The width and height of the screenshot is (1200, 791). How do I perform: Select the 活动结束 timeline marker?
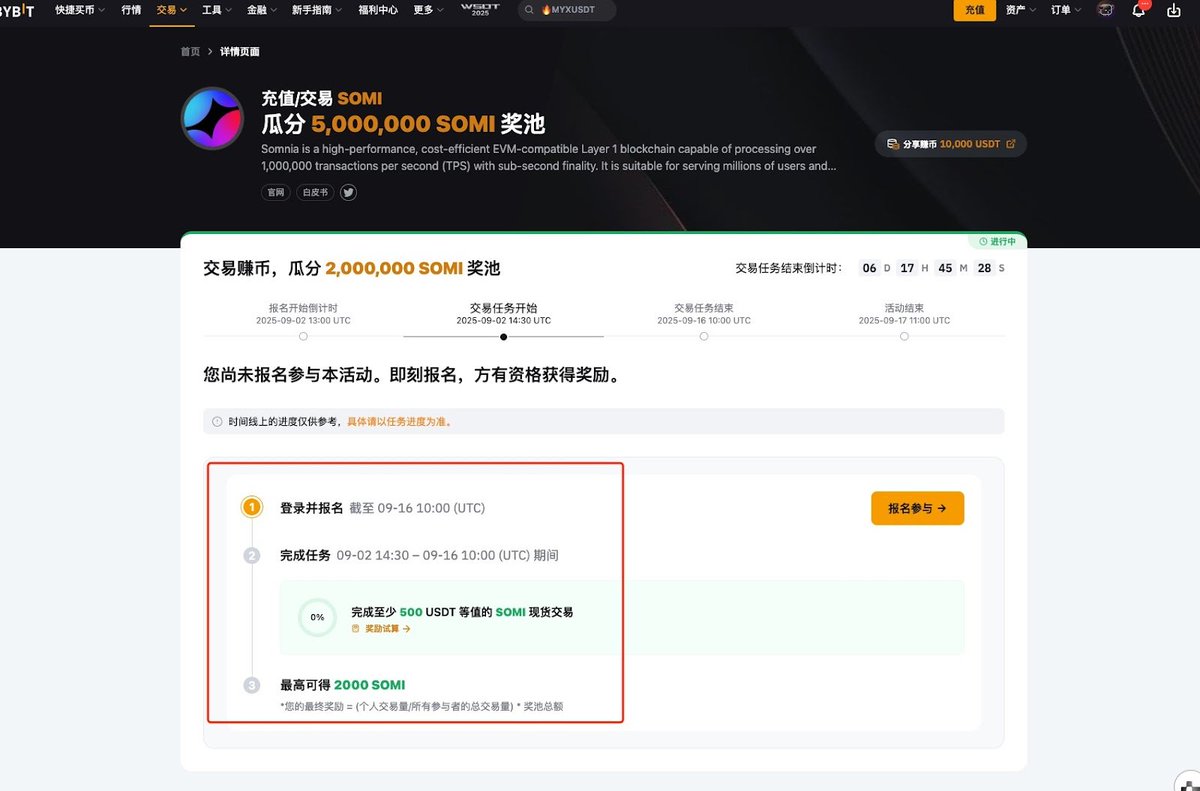click(904, 336)
